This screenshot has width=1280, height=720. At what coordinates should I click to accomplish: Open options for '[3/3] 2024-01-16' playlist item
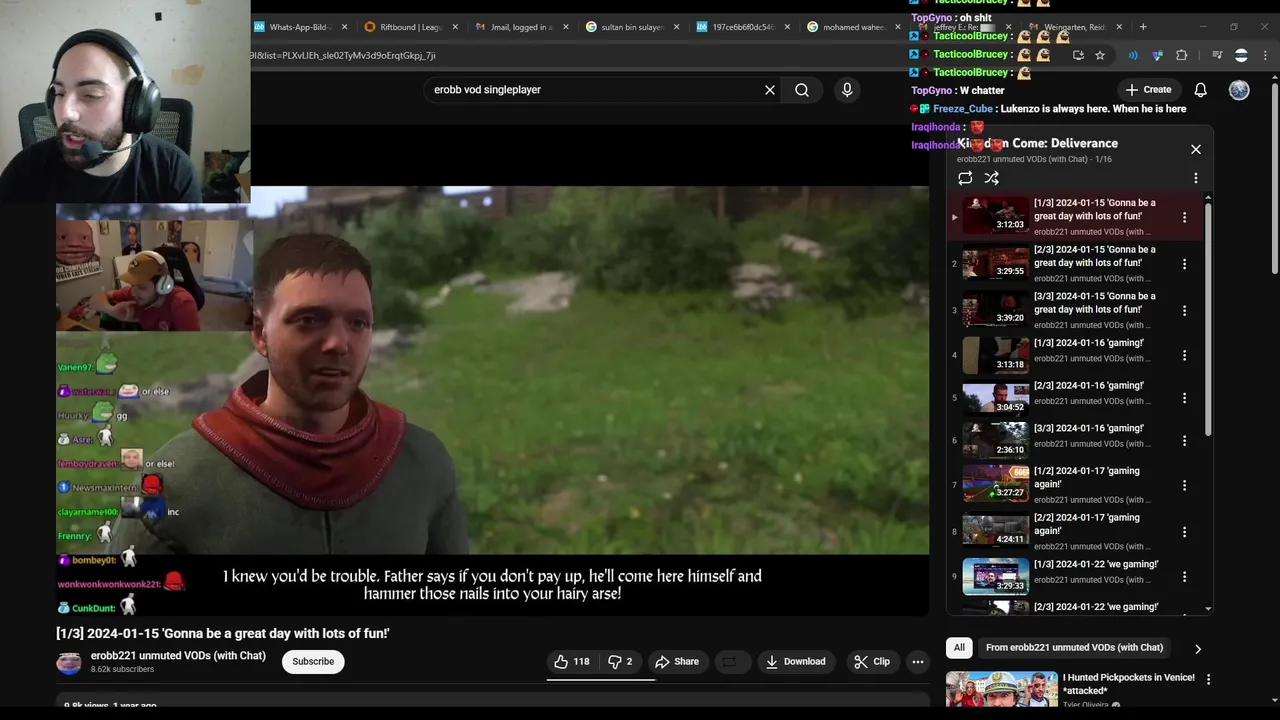[x=1184, y=440]
